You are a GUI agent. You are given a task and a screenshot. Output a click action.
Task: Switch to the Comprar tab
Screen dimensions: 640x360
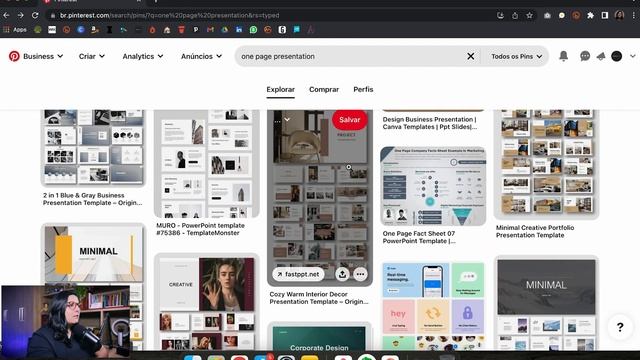click(324, 89)
